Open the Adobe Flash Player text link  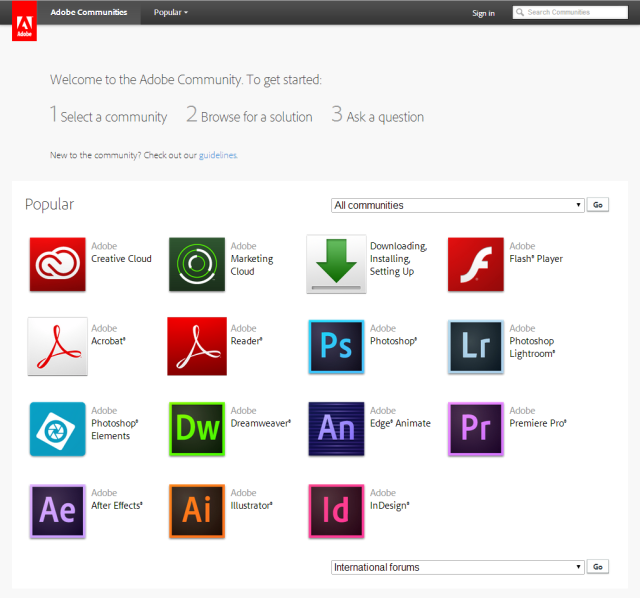536,252
